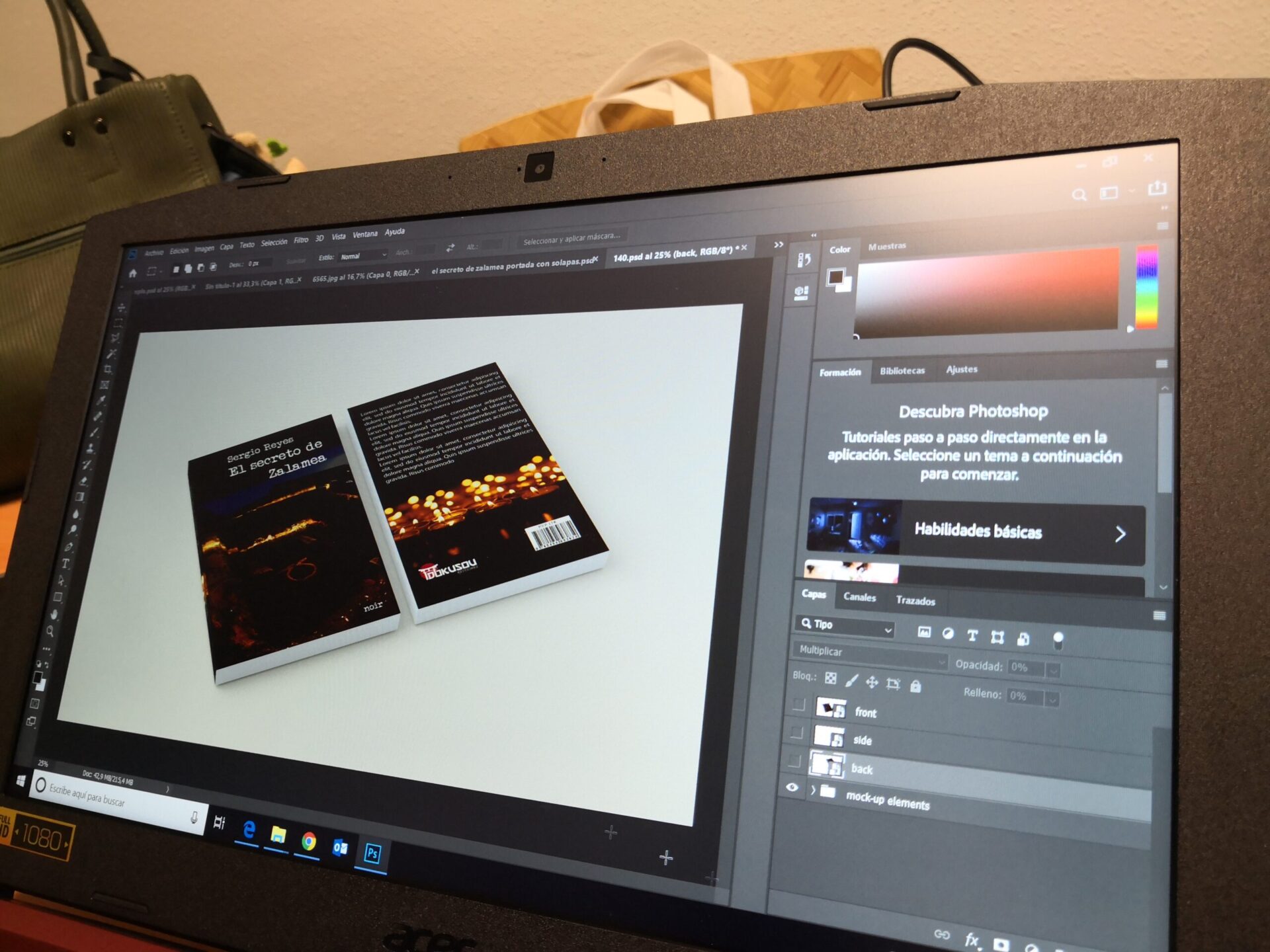Toggle the layer filter on/off switch
1270x952 pixels.
tap(1058, 640)
